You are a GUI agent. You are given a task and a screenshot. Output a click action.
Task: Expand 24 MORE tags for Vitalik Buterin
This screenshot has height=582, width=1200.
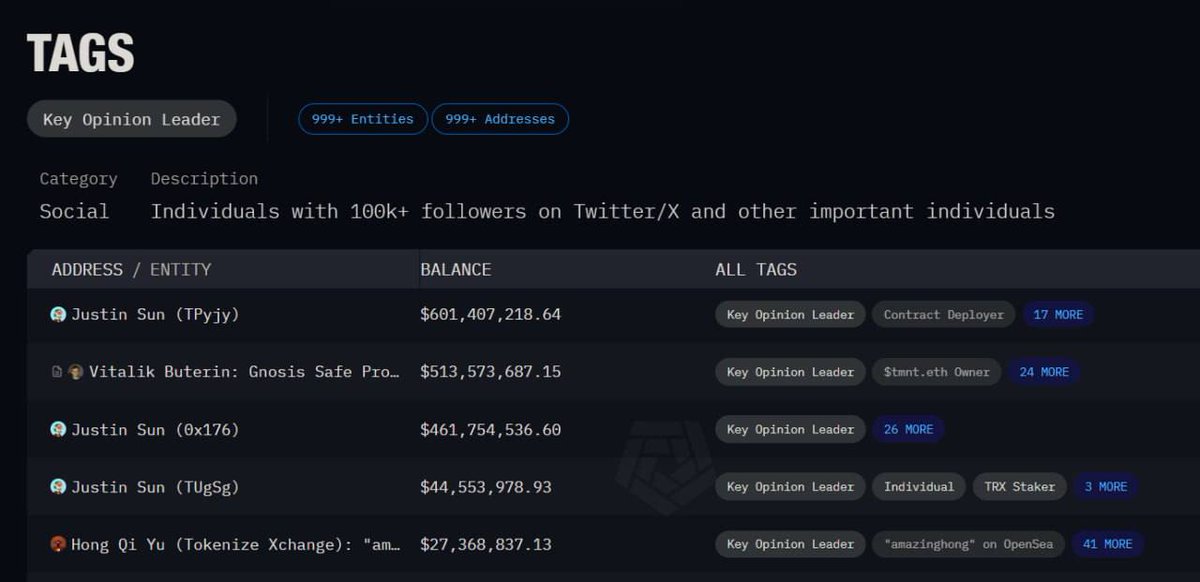tap(1044, 372)
